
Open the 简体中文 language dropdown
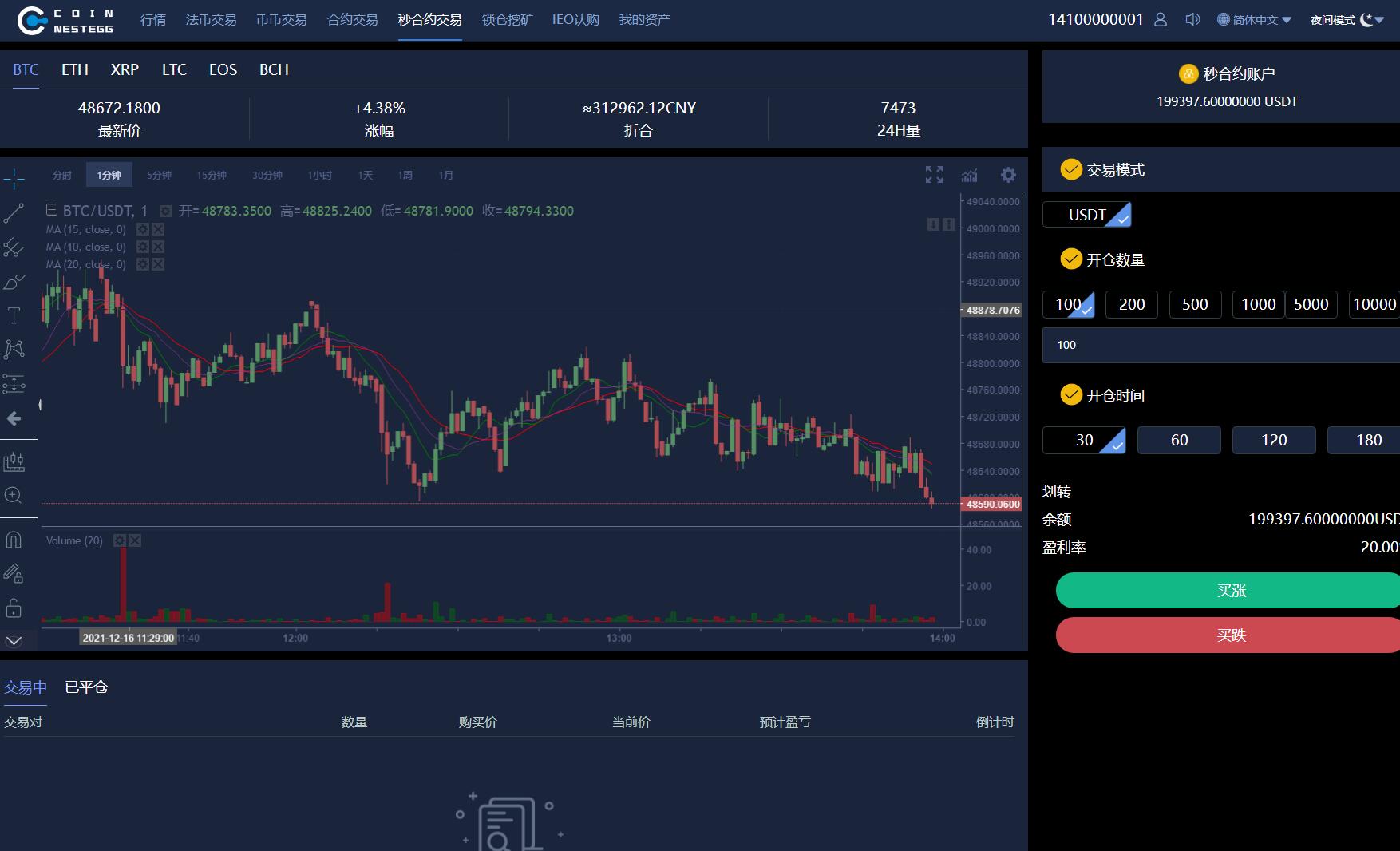click(x=1254, y=20)
